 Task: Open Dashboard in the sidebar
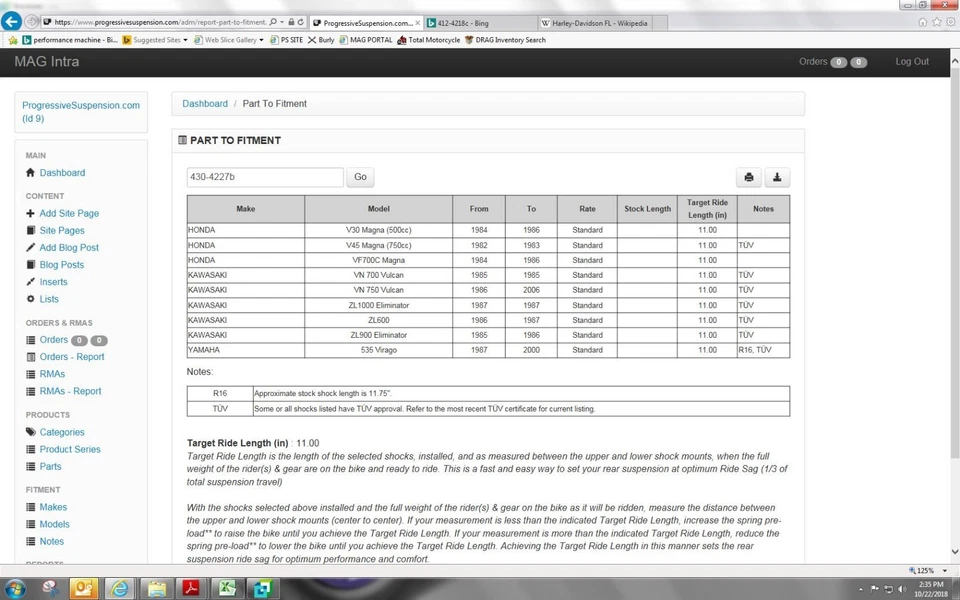62,173
